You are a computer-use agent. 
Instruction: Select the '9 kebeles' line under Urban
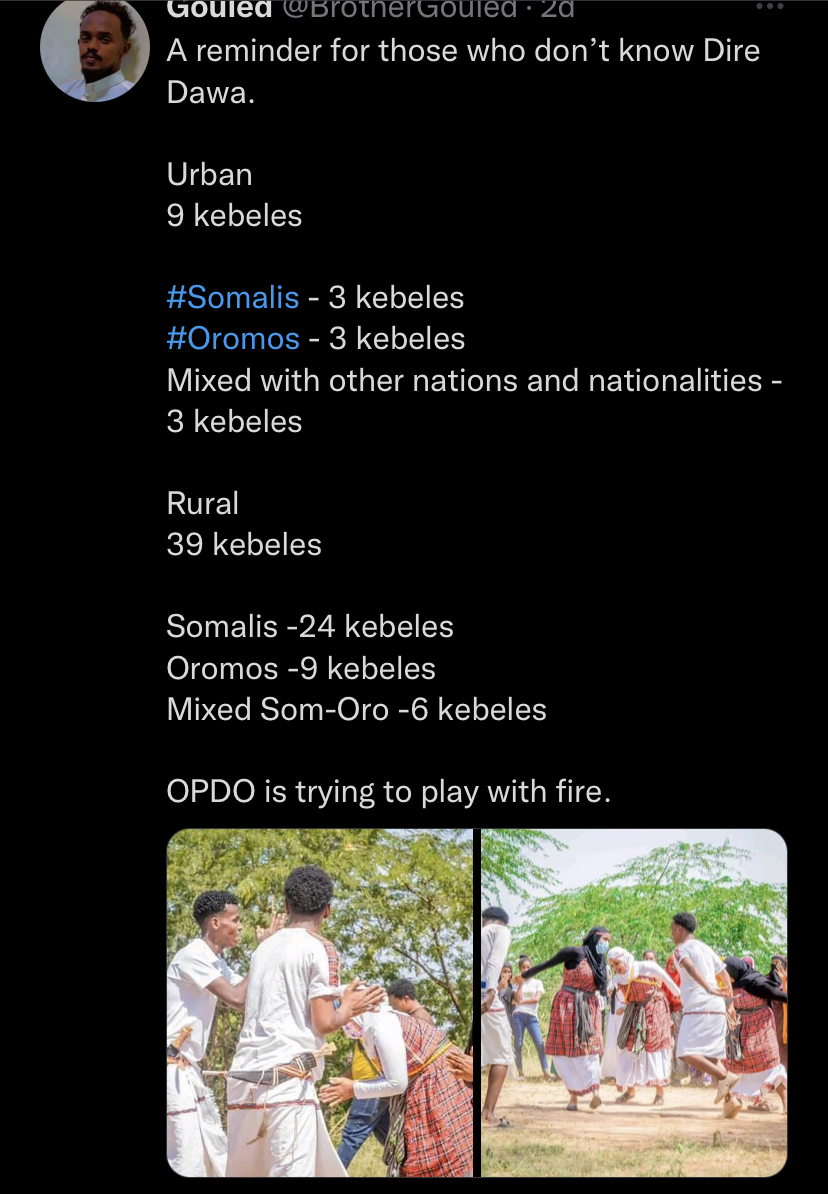click(x=234, y=215)
